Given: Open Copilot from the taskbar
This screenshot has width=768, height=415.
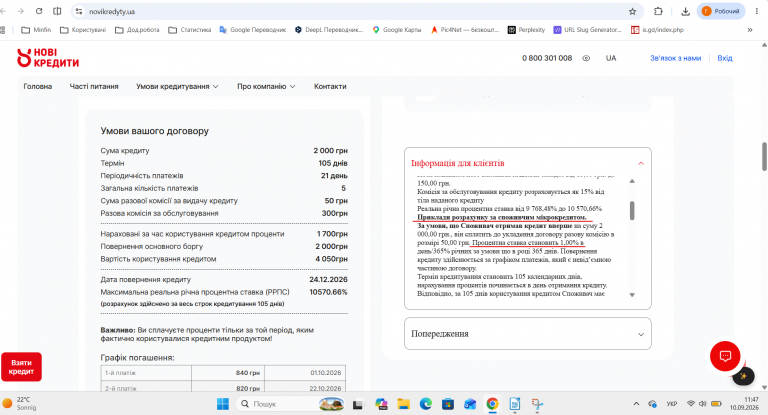Looking at the screenshot, I should click(x=381, y=404).
